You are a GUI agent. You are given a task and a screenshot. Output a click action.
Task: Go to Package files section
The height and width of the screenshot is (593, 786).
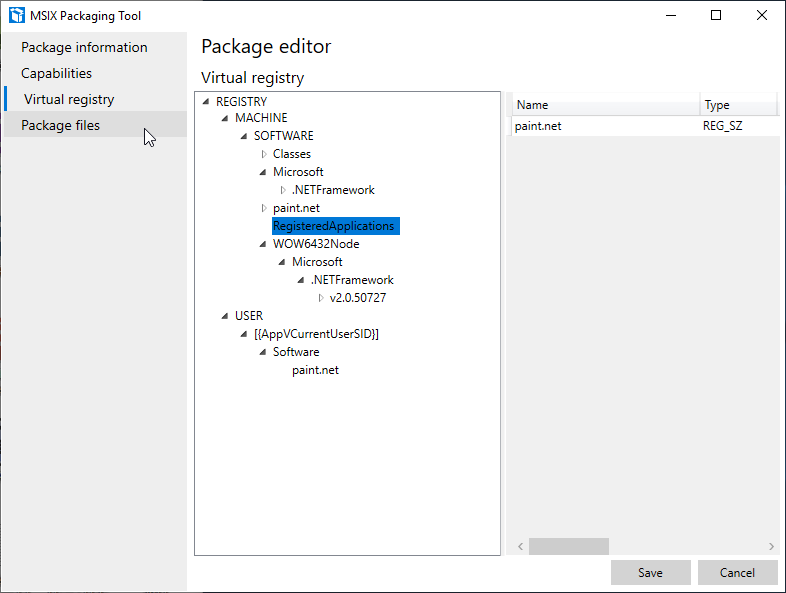(x=60, y=125)
